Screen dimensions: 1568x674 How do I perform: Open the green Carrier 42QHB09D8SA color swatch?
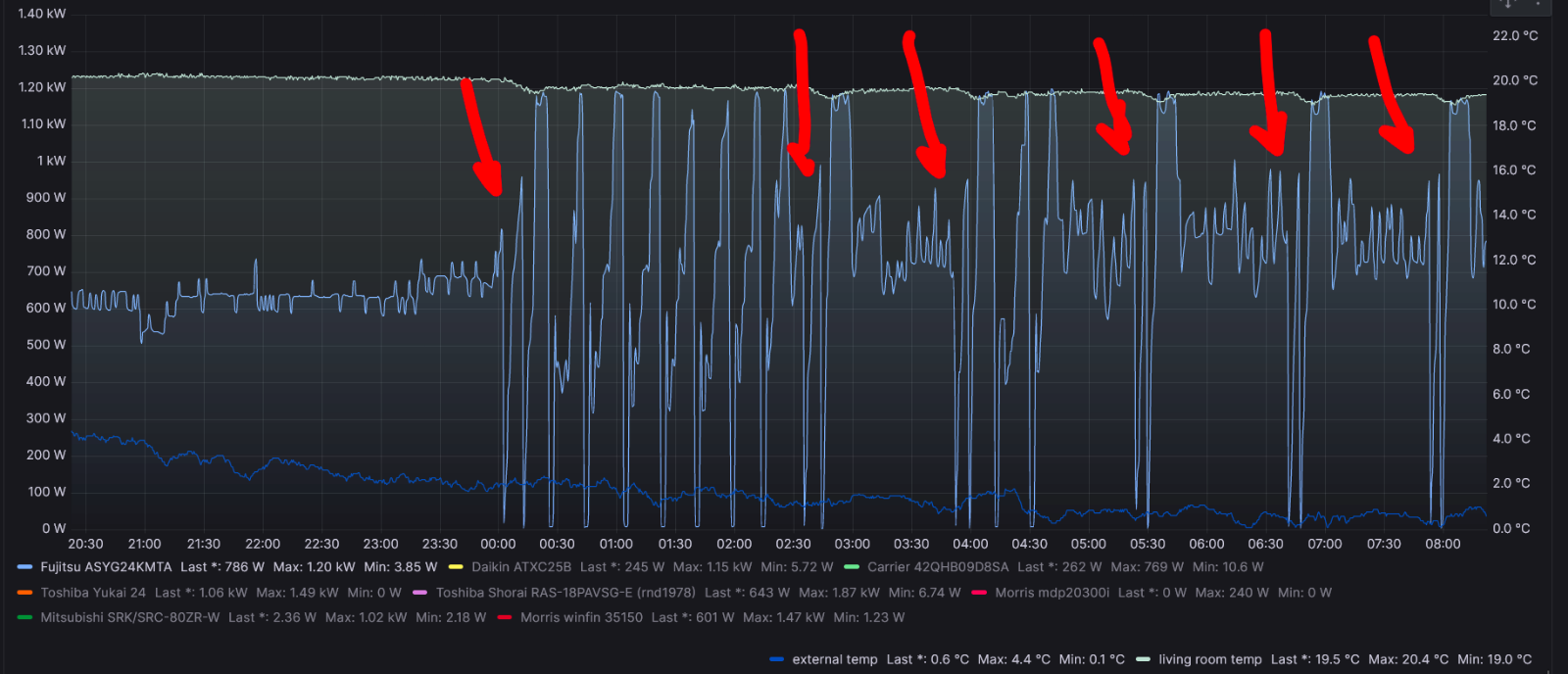pyautogui.click(x=852, y=567)
